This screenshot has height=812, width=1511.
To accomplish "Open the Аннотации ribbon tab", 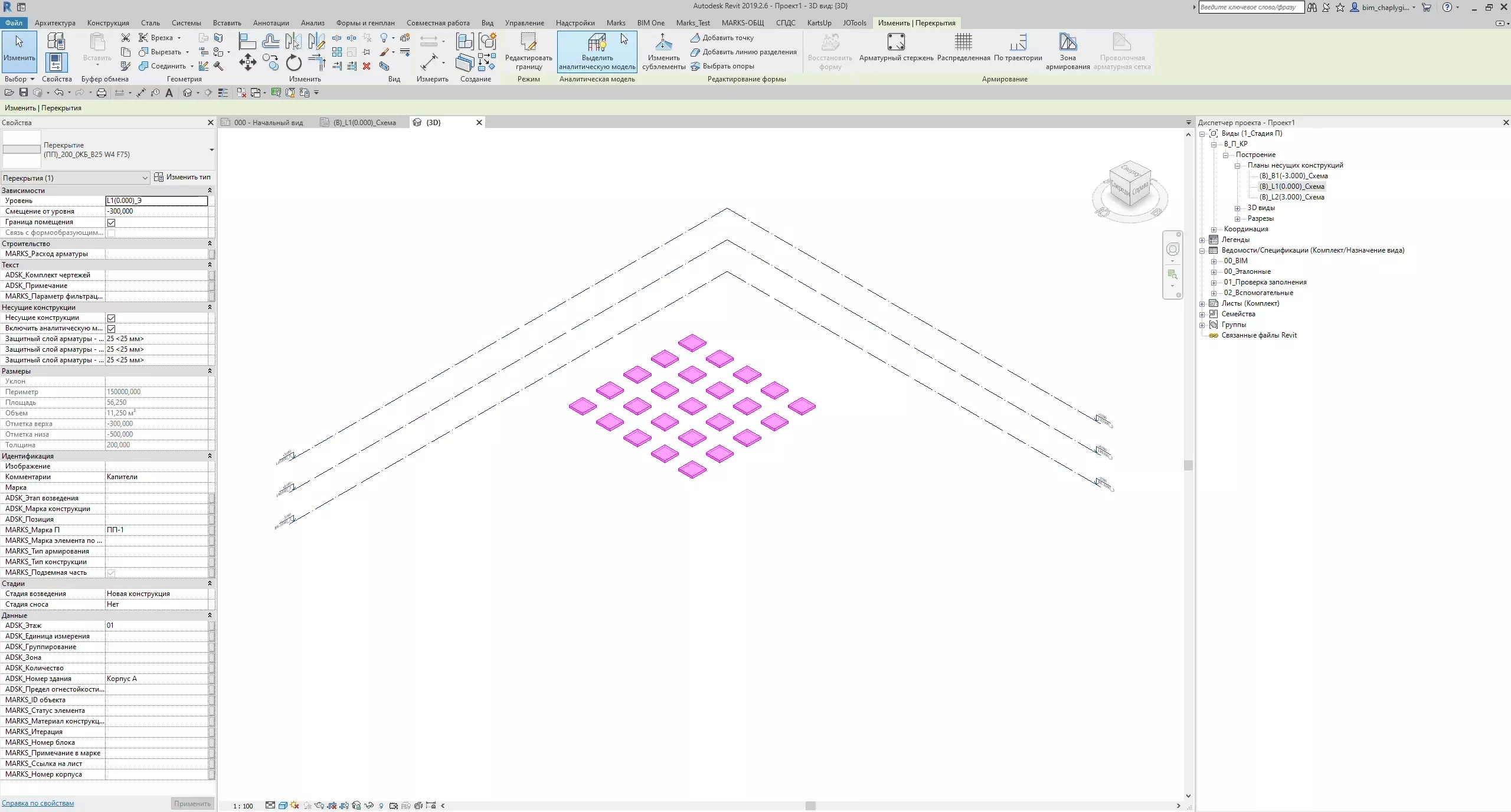I will [271, 23].
